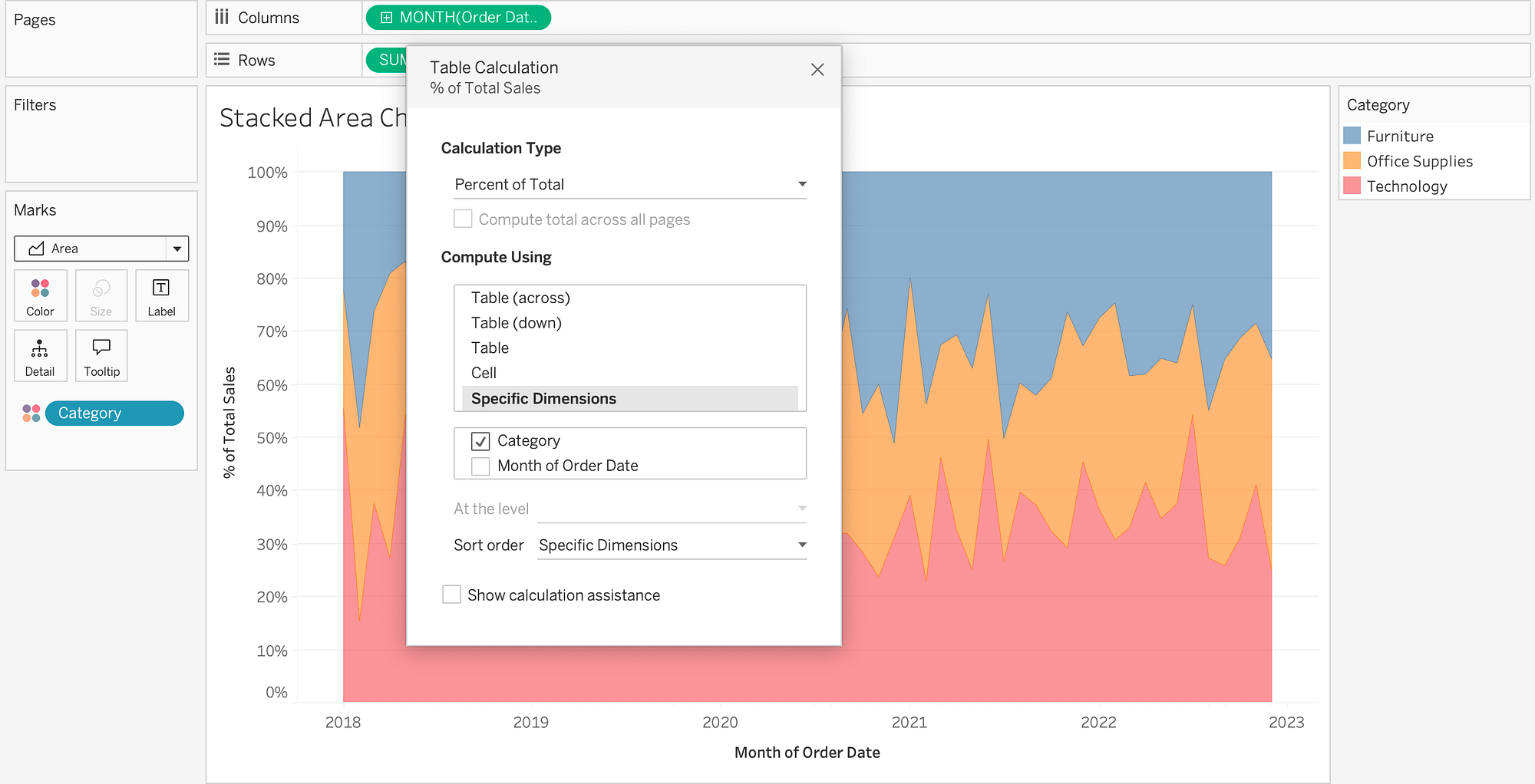Click the Columns shelf icon
Screen dimensions: 1535x784
(x=222, y=17)
